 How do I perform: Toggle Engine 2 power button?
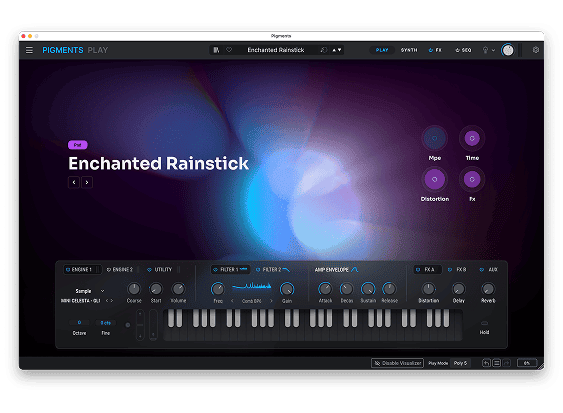click(109, 269)
